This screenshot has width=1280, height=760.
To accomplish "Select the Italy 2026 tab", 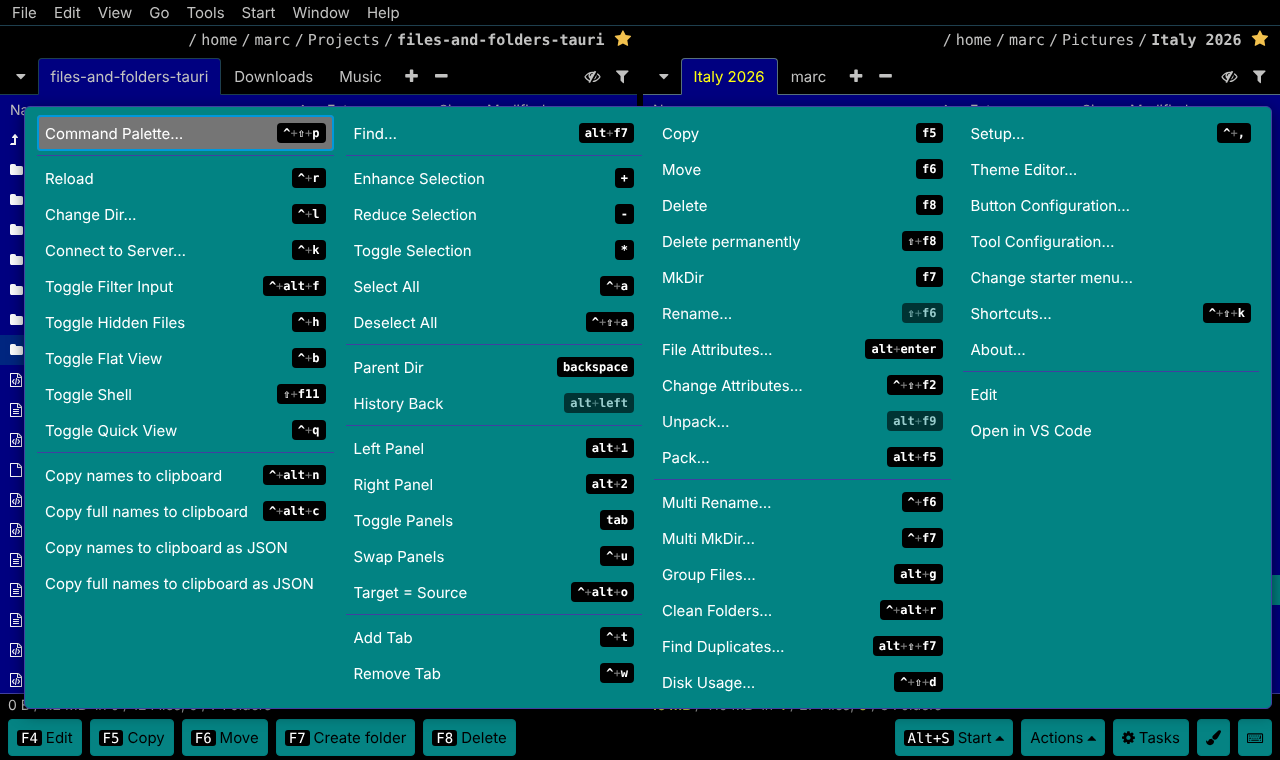I will coord(728,77).
